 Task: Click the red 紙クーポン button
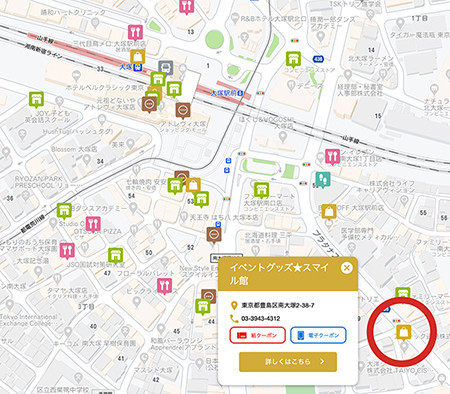(x=257, y=335)
